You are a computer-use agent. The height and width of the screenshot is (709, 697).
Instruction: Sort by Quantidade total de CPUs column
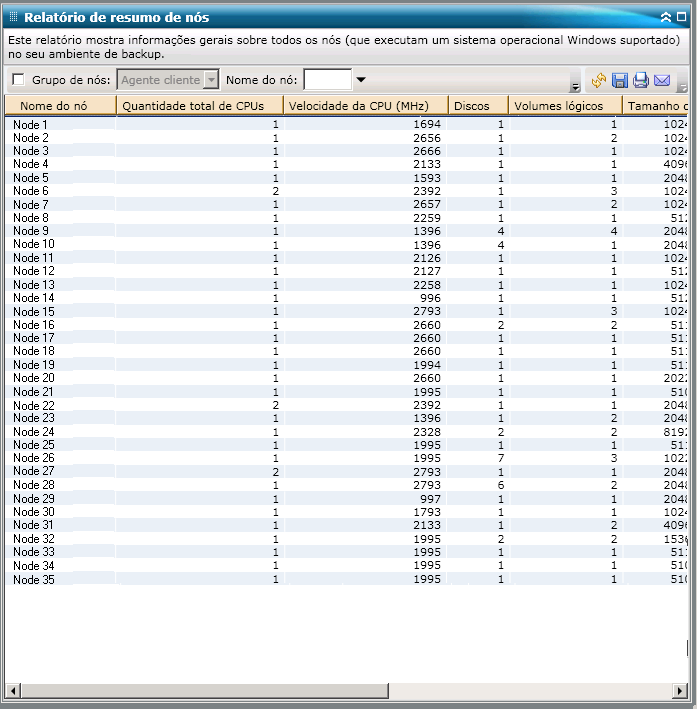click(199, 106)
